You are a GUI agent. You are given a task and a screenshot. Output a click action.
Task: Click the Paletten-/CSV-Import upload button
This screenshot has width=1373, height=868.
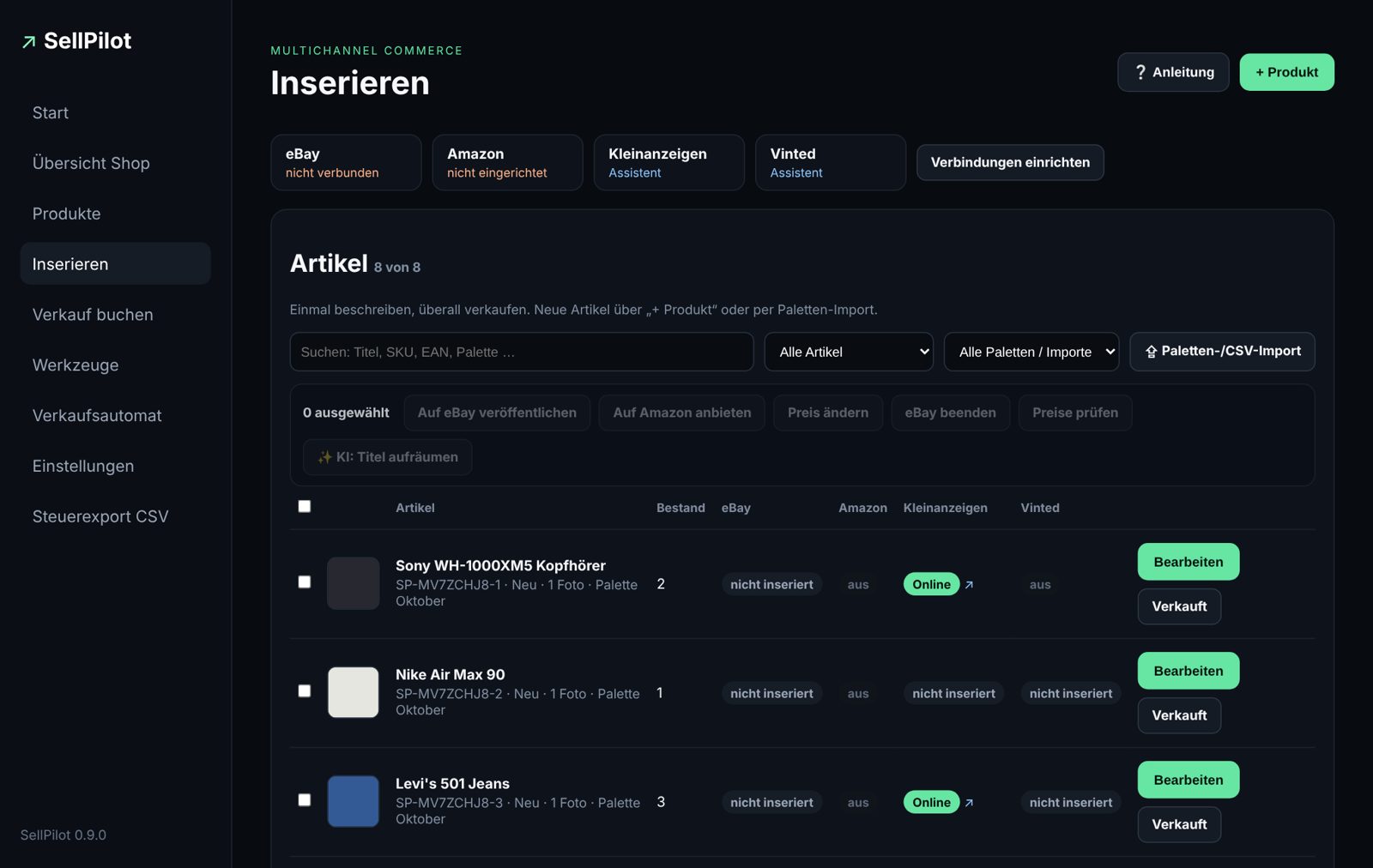coord(1222,351)
